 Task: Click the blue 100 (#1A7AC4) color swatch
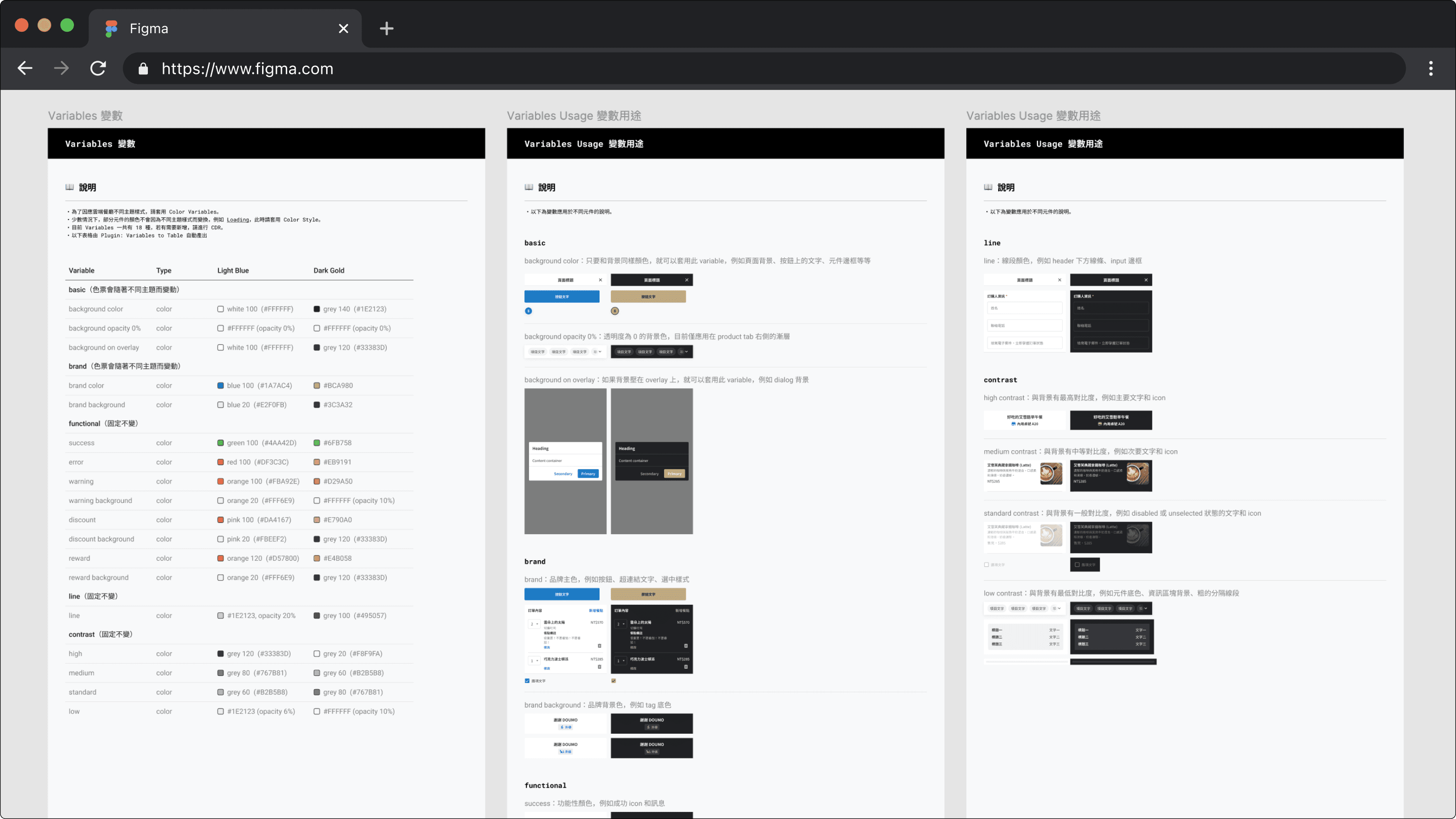[x=220, y=385]
